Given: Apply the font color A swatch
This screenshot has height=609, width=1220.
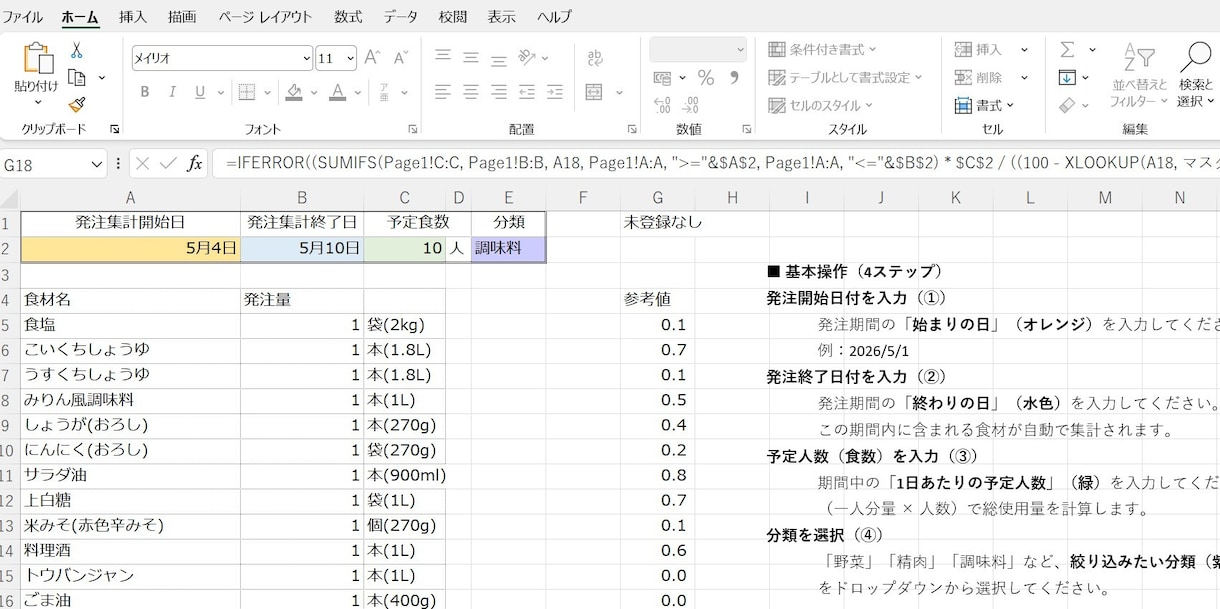Looking at the screenshot, I should [338, 92].
